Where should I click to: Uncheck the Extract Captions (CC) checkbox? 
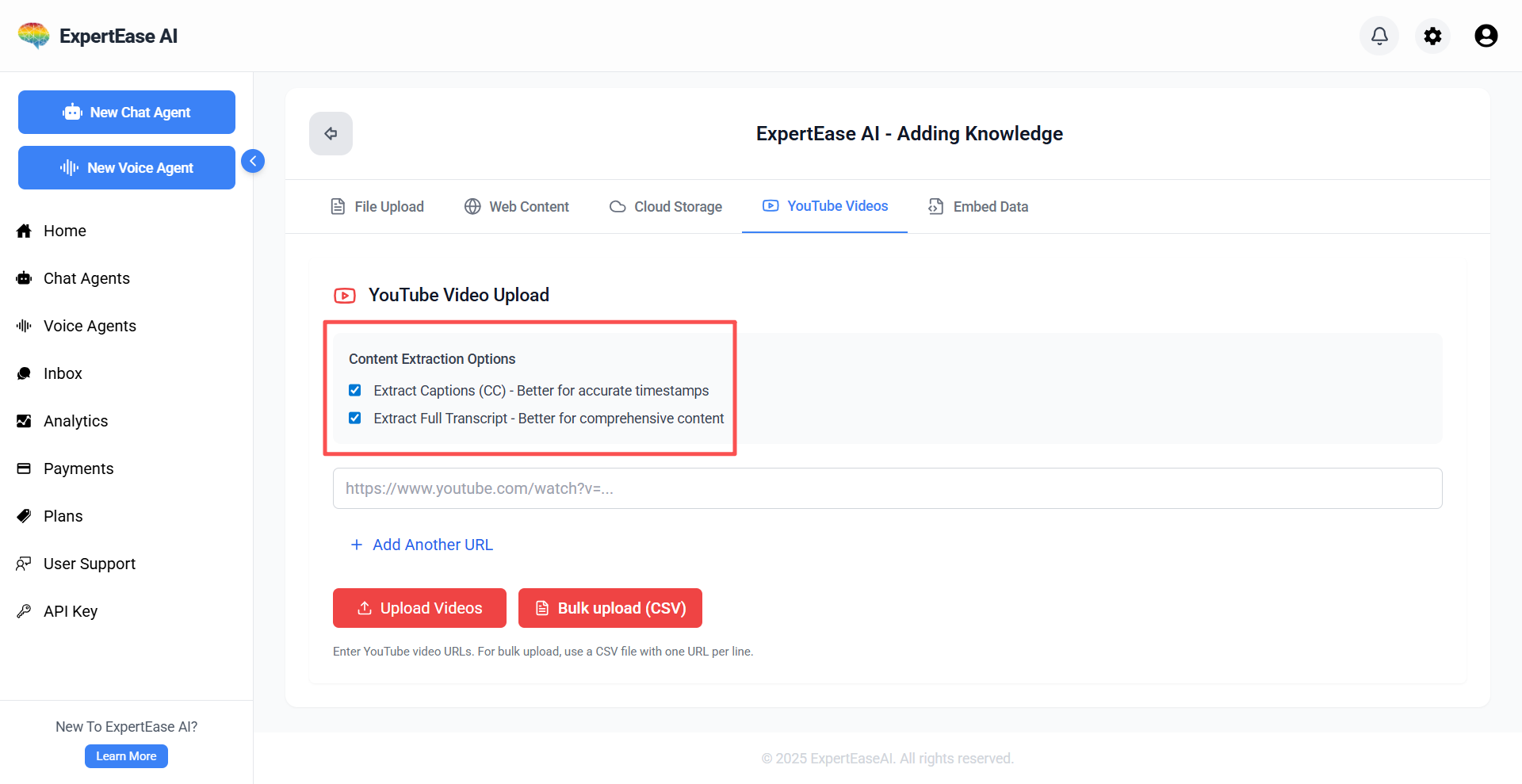355,390
